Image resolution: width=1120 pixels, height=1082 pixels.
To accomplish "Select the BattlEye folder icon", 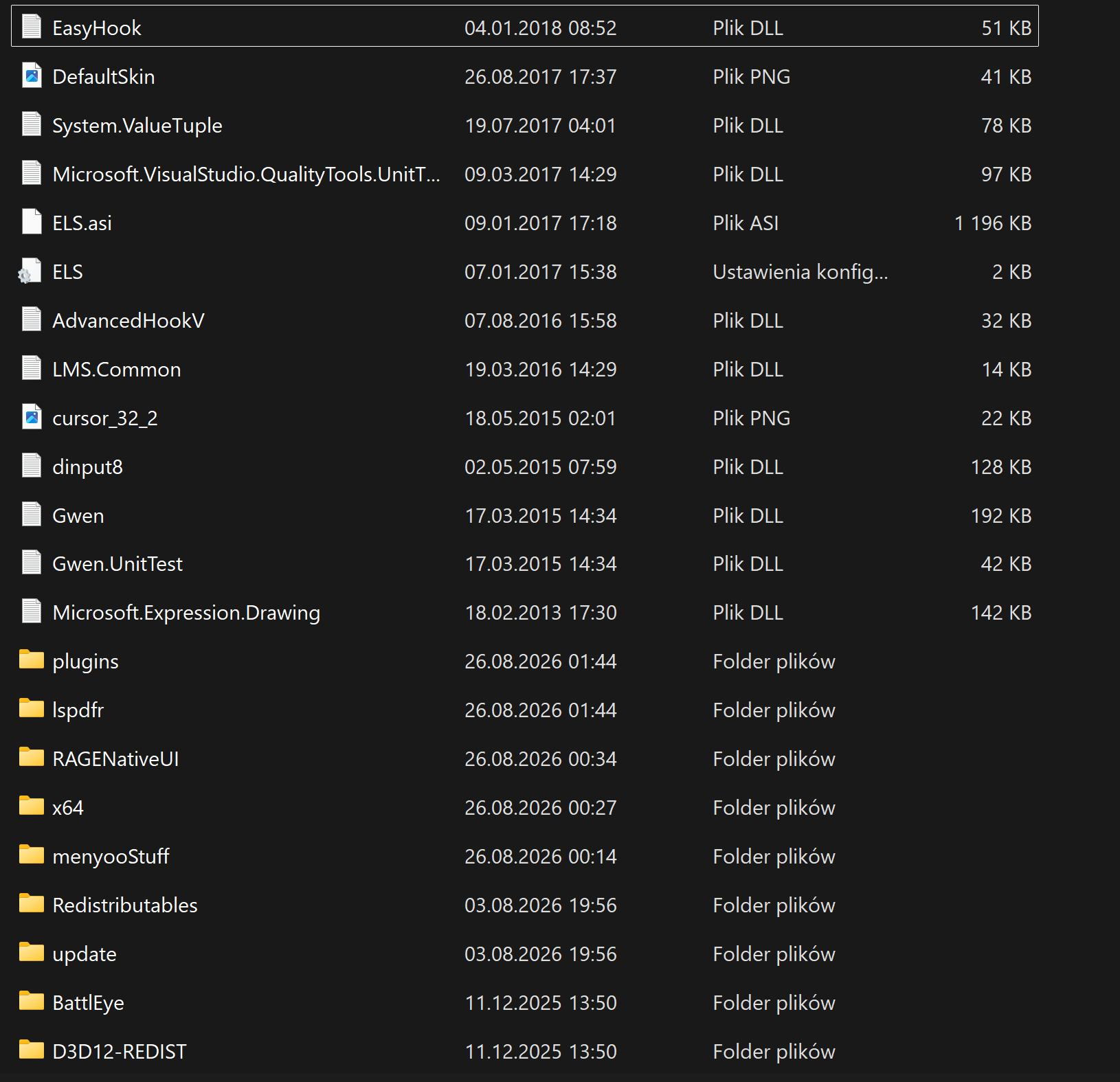I will 32,1001.
